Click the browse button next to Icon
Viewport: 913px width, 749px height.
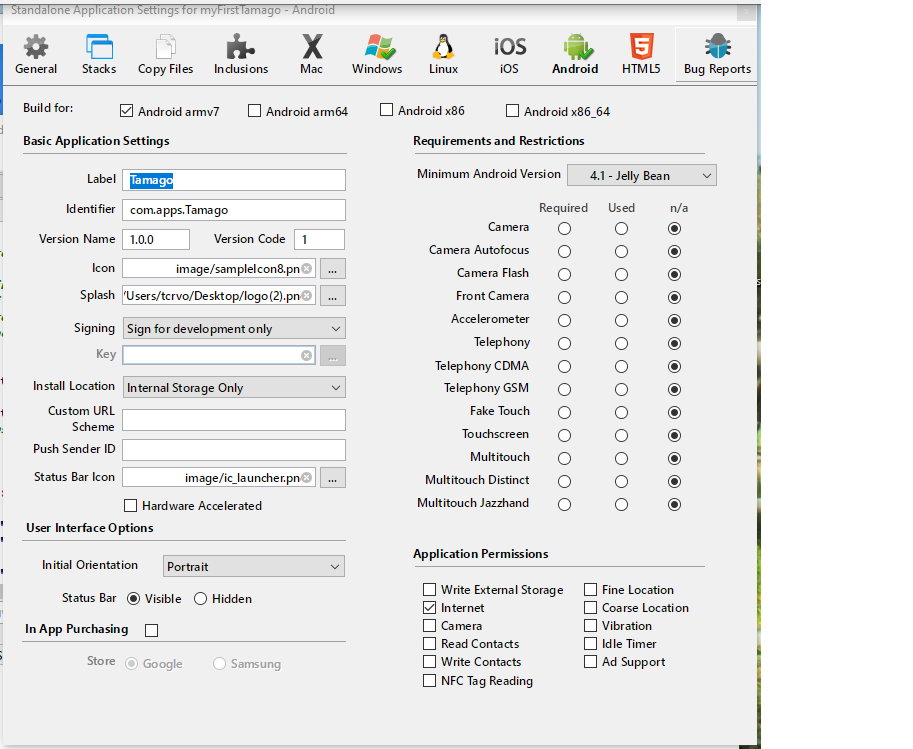point(333,269)
